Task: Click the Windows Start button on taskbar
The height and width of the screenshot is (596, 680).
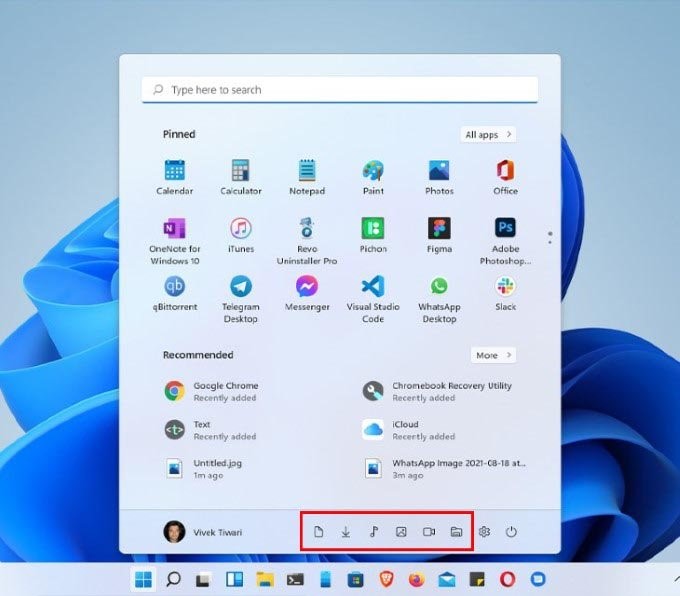Action: pos(145,579)
